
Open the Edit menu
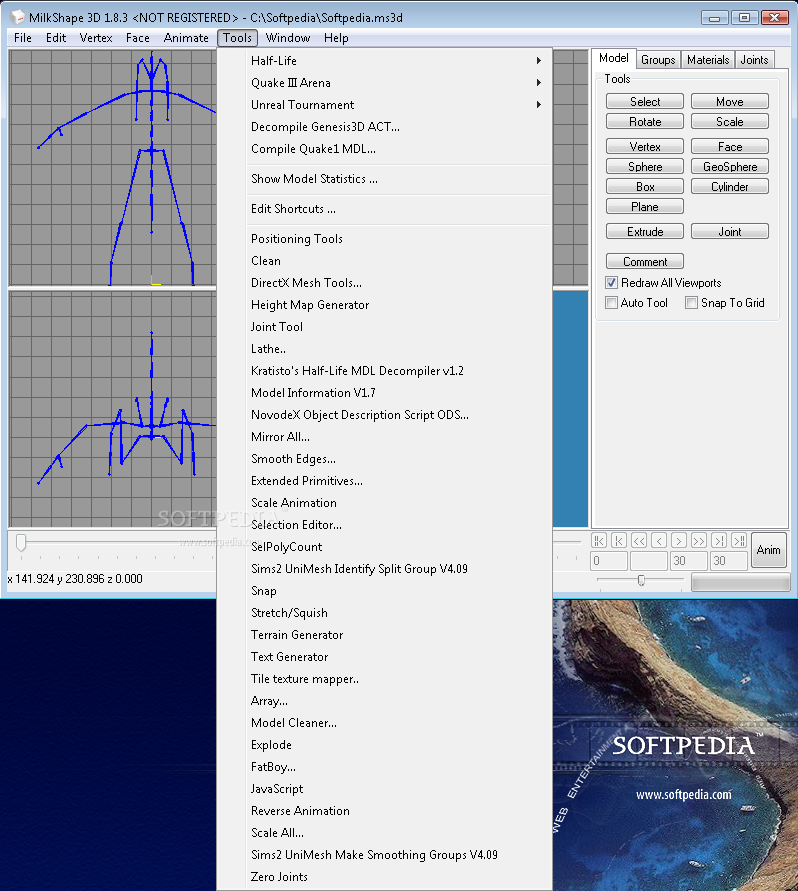click(x=56, y=38)
